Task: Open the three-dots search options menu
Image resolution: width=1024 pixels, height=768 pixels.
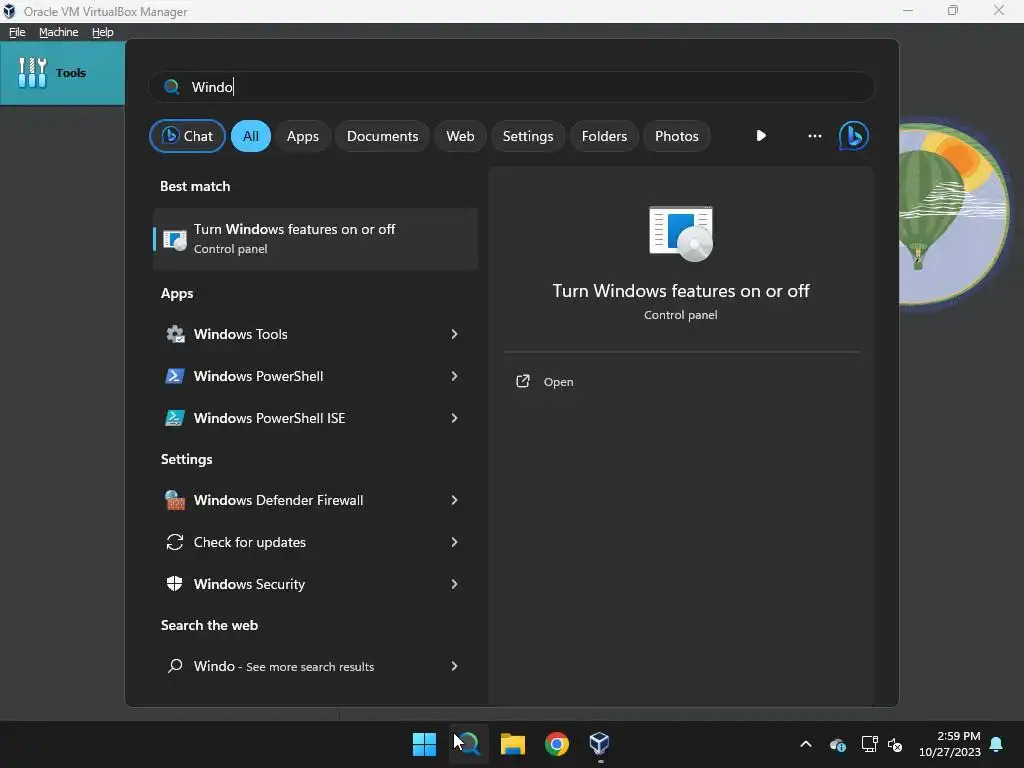Action: tap(814, 136)
